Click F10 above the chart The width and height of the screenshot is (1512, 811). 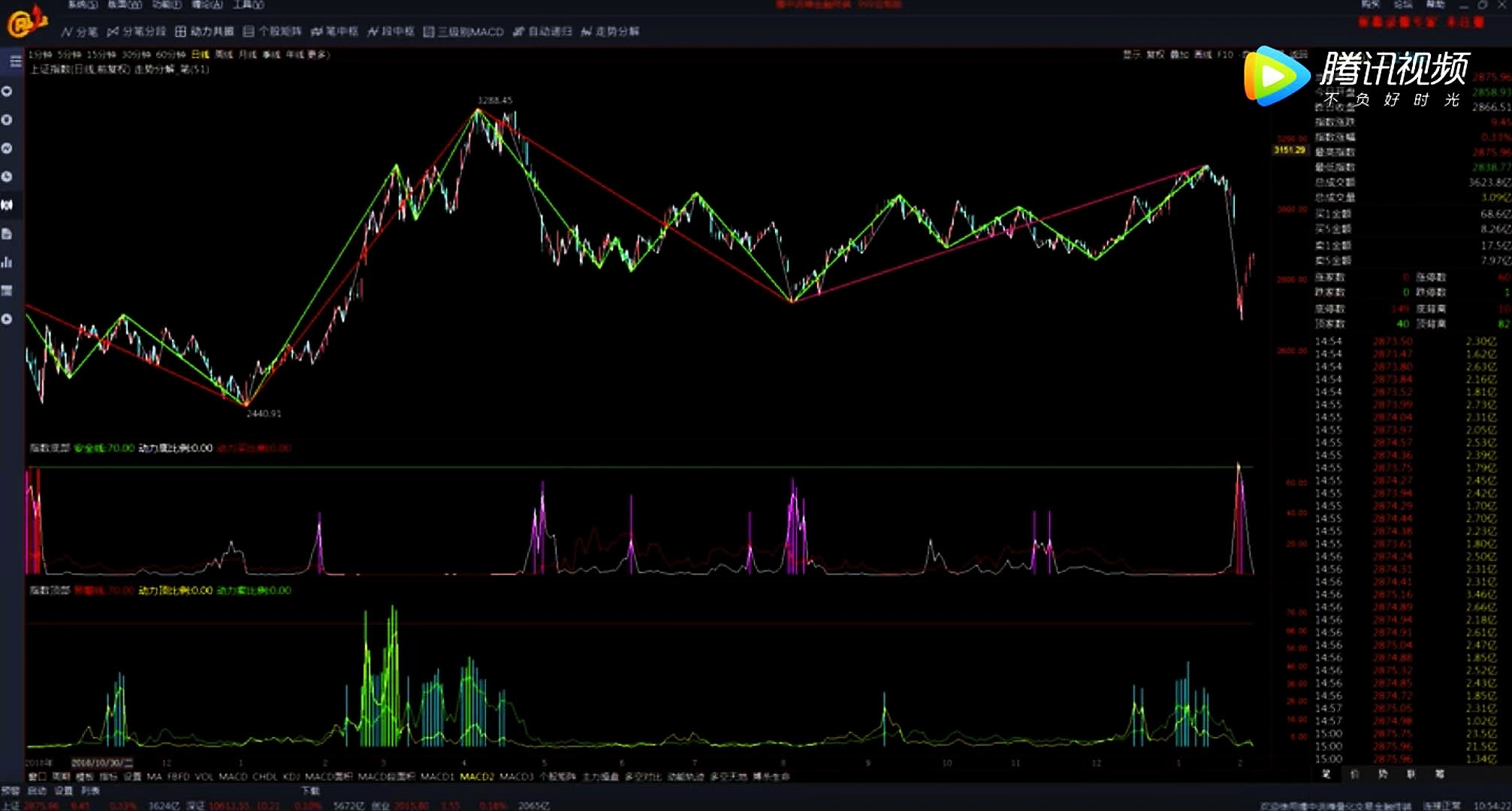[x=1225, y=55]
